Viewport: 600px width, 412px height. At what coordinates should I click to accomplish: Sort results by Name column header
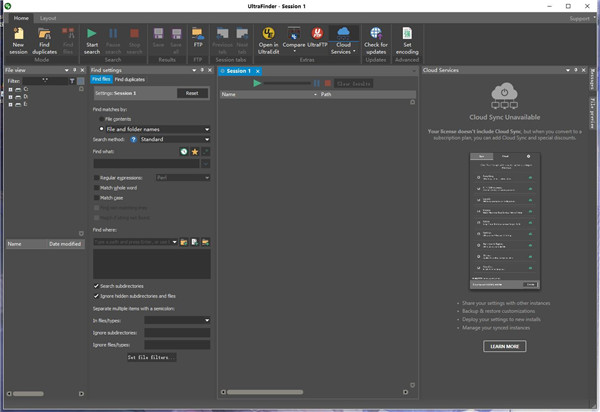point(269,94)
